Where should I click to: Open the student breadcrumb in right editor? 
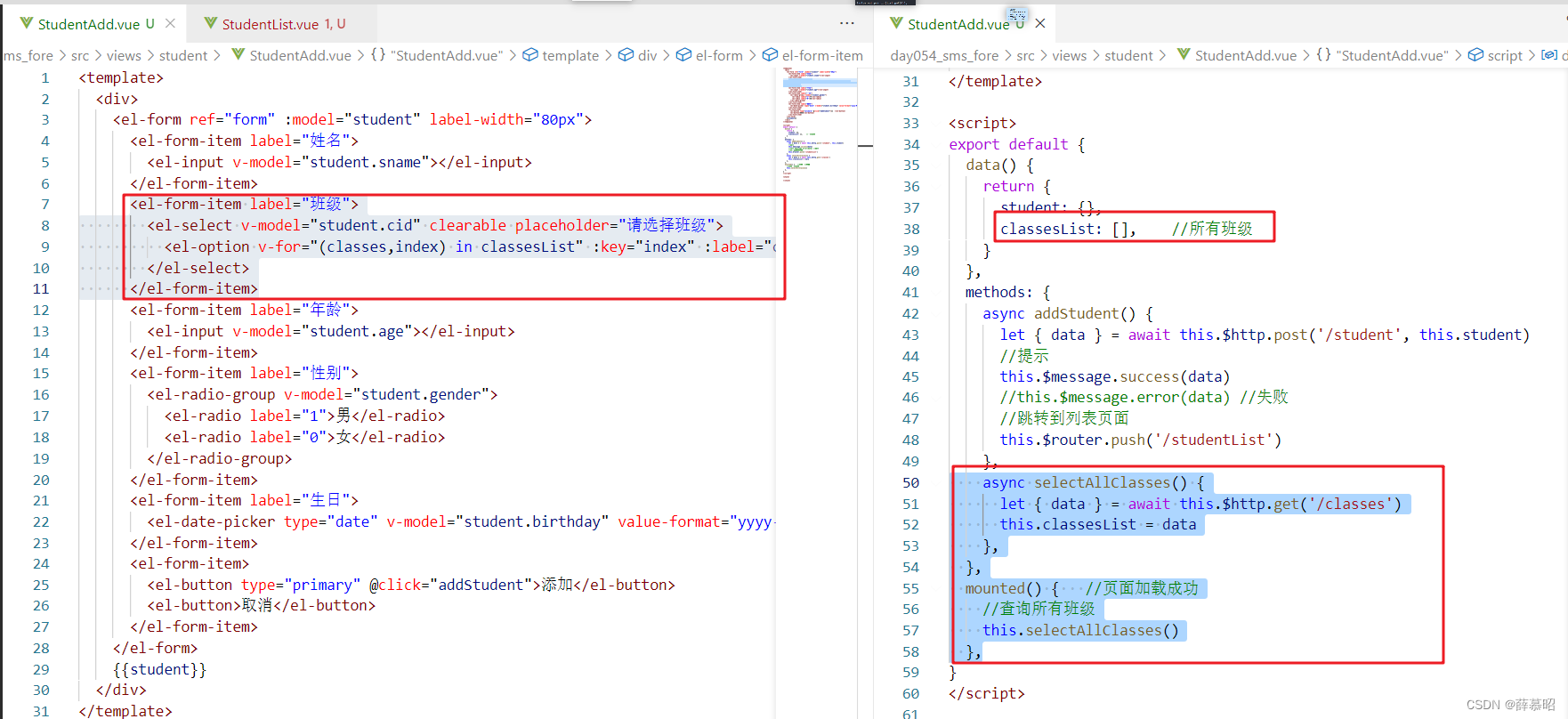[1128, 55]
